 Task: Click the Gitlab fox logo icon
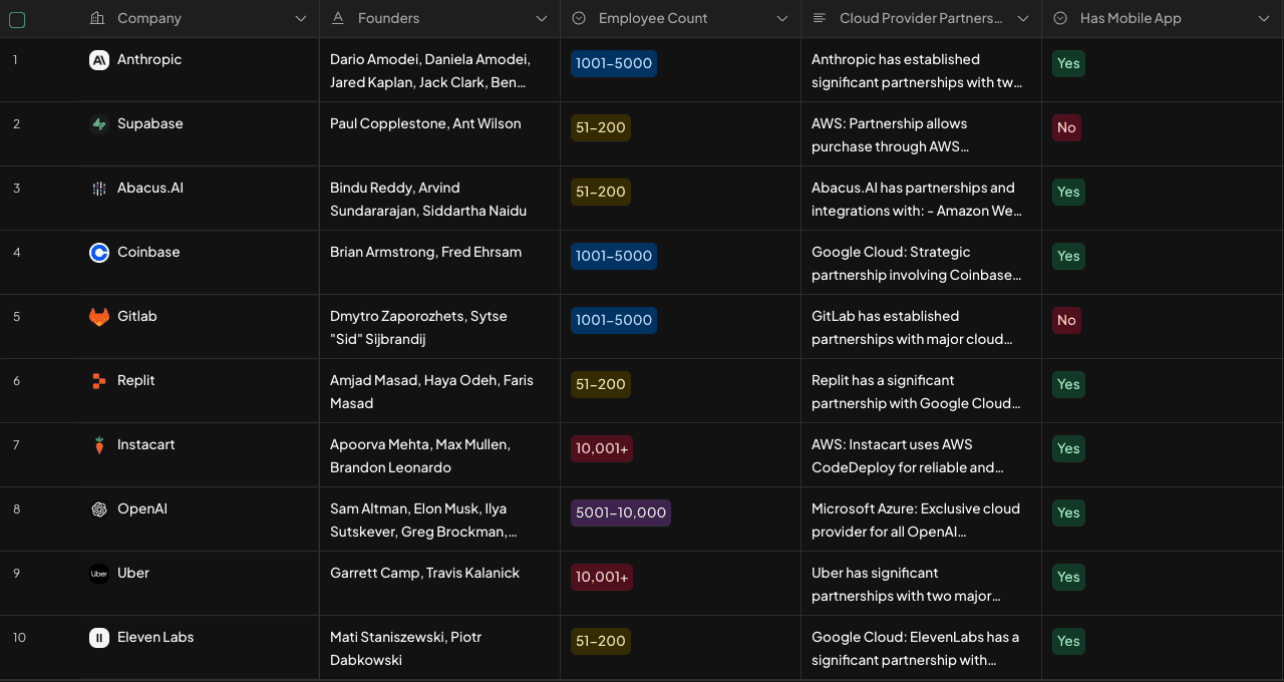99,317
